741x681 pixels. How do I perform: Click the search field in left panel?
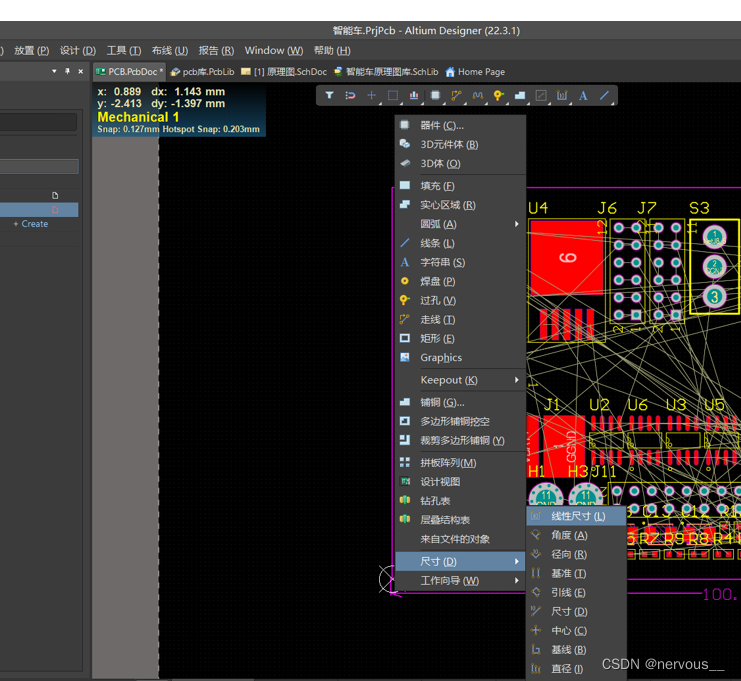click(38, 122)
